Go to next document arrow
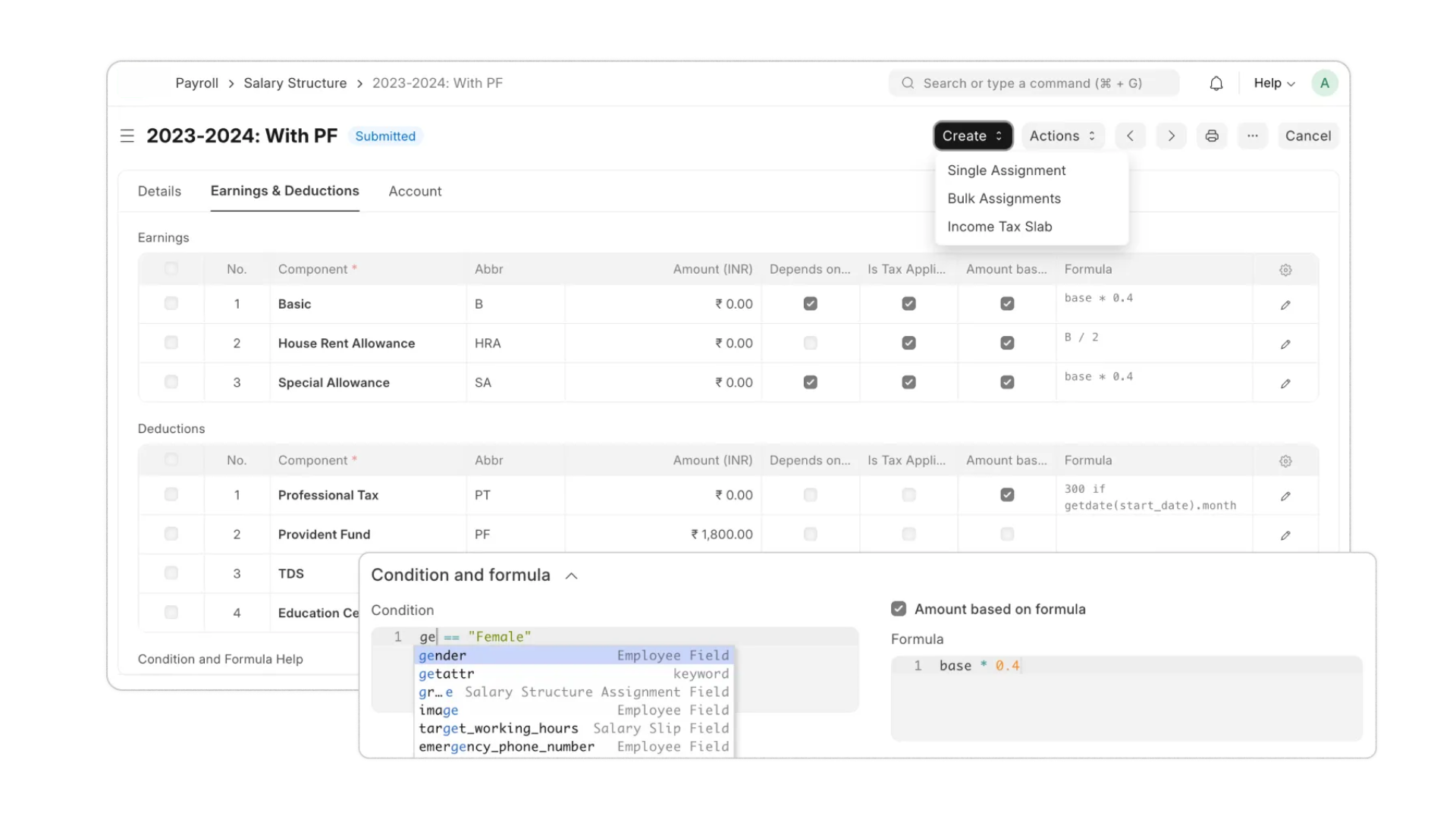1456x819 pixels. click(x=1171, y=136)
